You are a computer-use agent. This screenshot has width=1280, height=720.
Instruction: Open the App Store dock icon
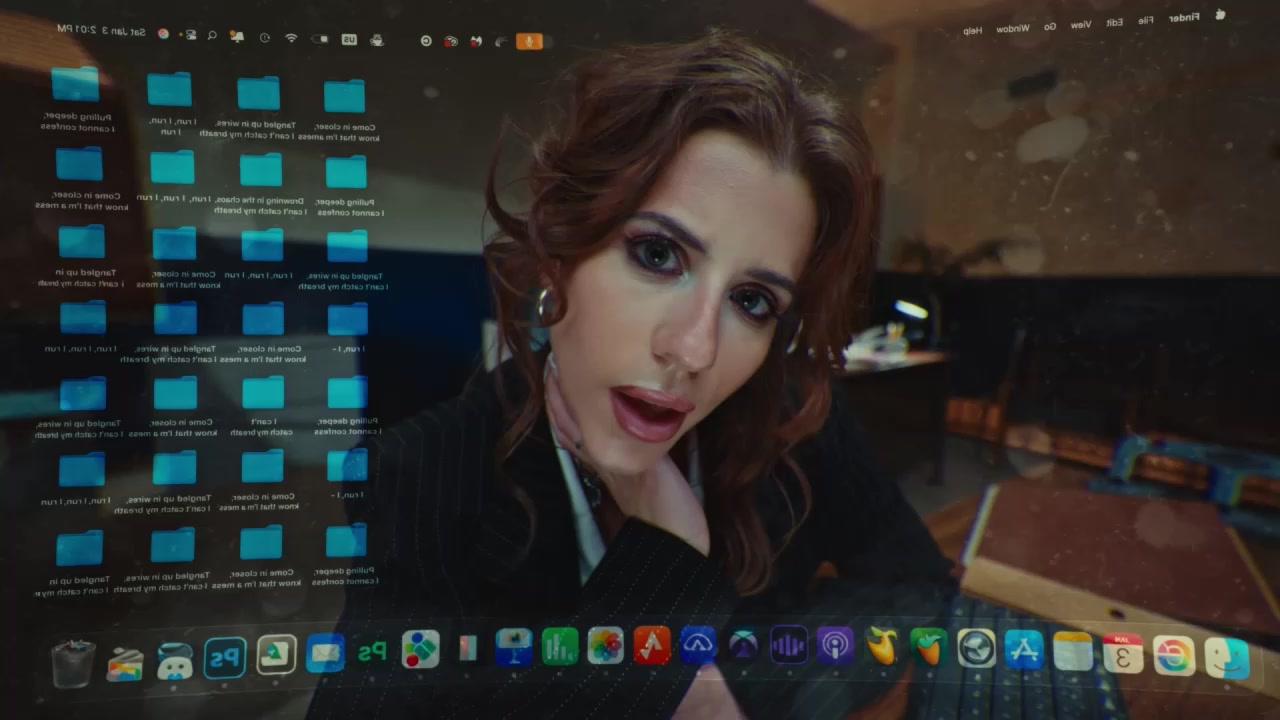pos(1024,650)
